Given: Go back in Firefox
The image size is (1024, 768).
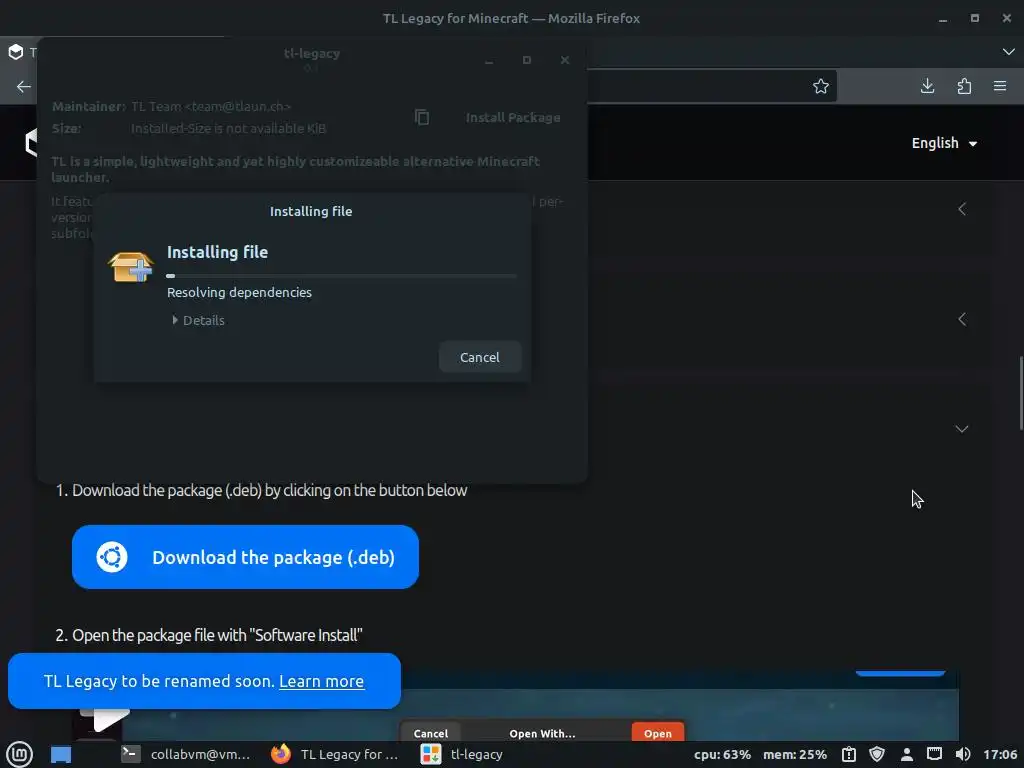Looking at the screenshot, I should coord(24,86).
